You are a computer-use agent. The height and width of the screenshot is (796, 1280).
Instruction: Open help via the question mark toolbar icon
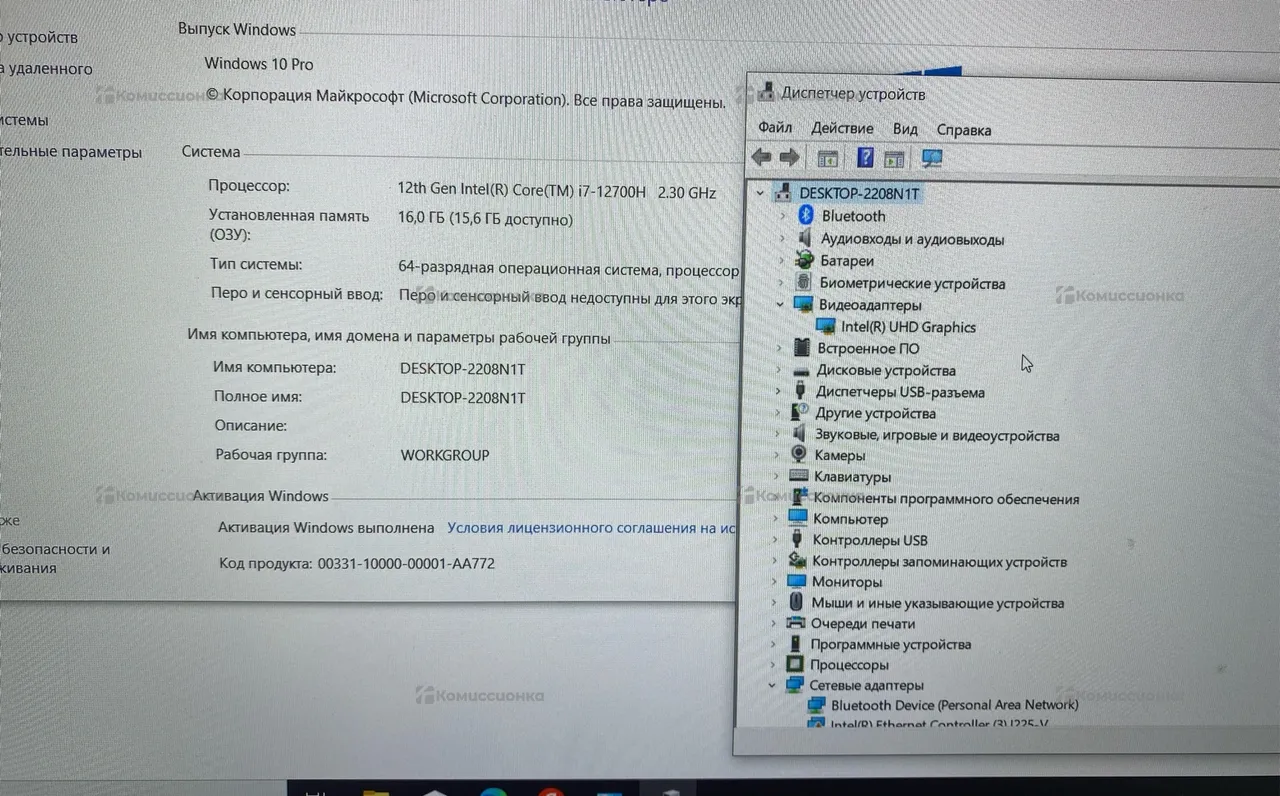pos(865,158)
